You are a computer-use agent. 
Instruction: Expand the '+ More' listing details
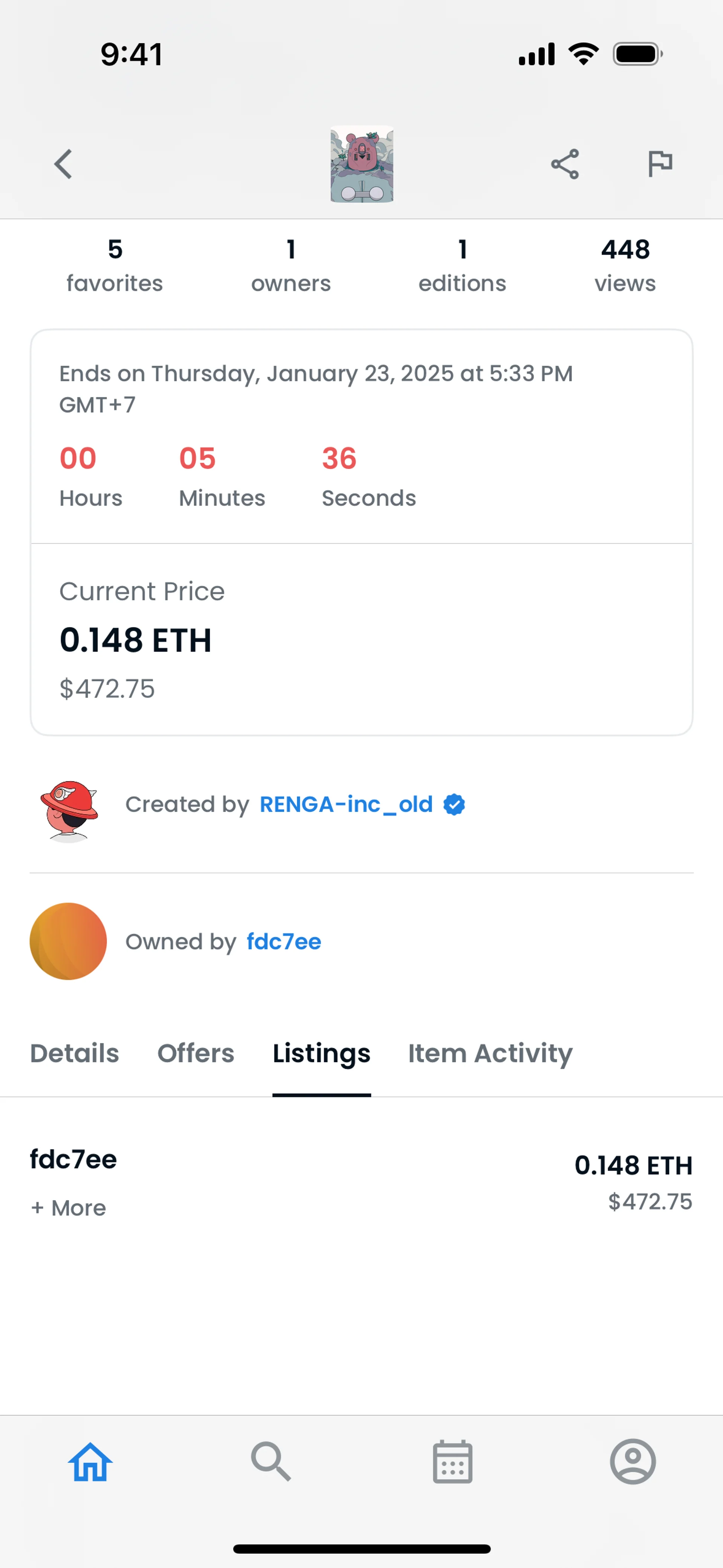(69, 1208)
